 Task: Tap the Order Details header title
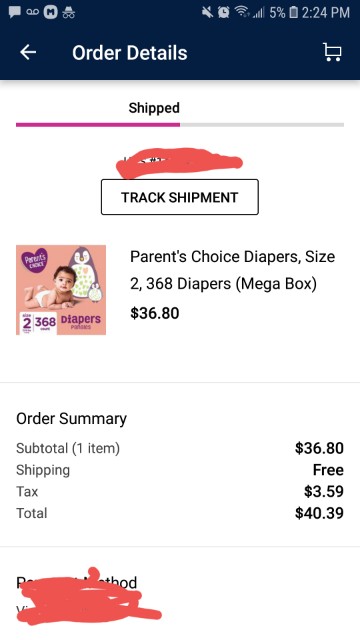click(x=130, y=53)
